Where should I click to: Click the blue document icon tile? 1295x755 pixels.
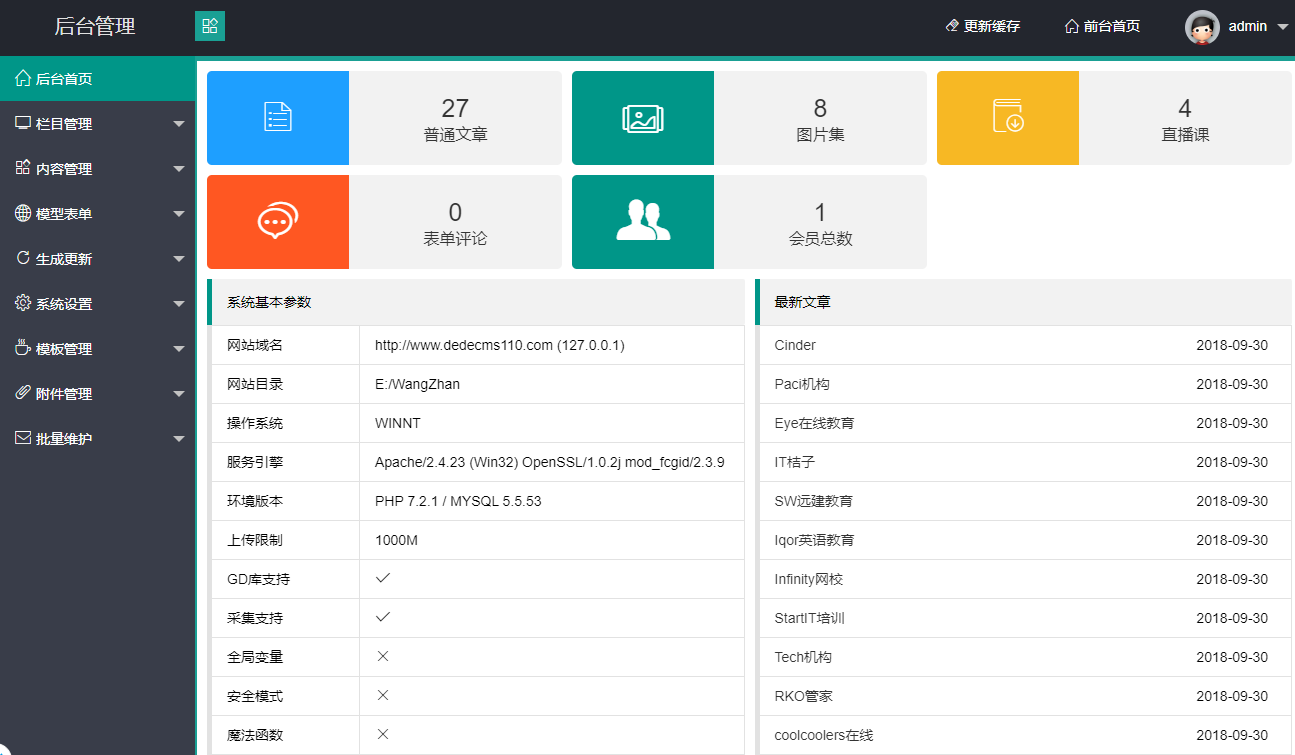point(278,118)
